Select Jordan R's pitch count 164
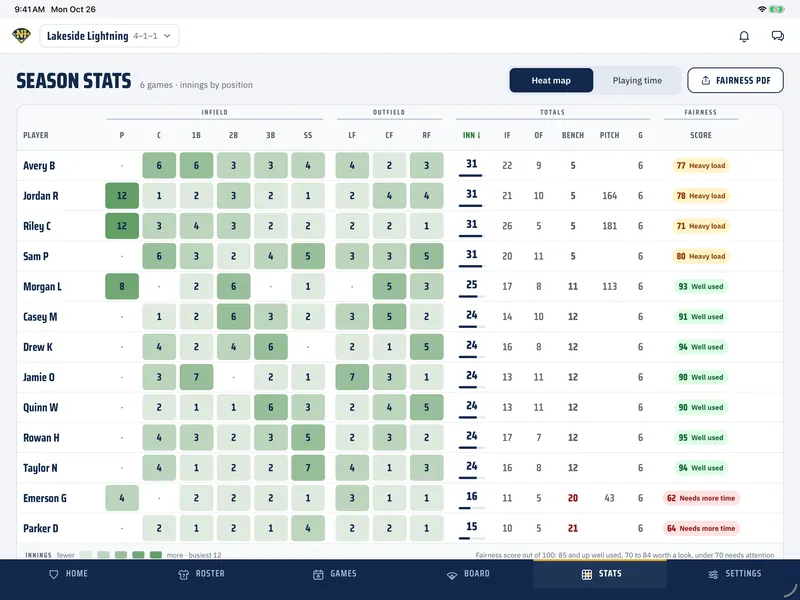 [x=609, y=195]
